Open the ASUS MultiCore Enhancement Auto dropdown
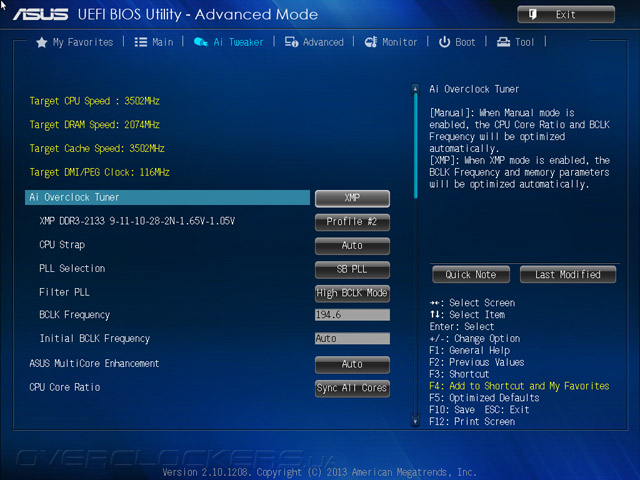This screenshot has height=480, width=640. [x=352, y=364]
